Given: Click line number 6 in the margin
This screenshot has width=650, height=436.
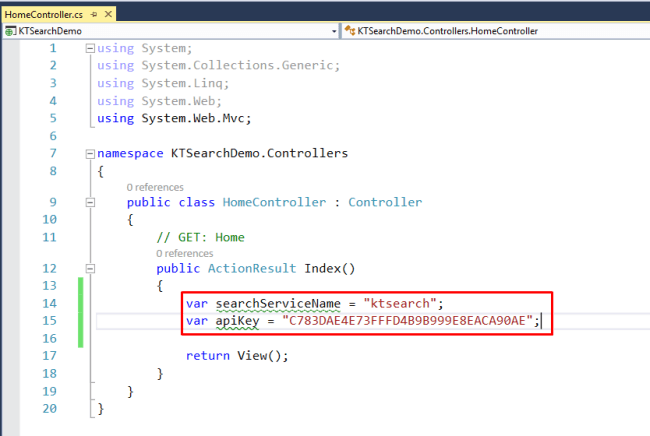Looking at the screenshot, I should 53,136.
